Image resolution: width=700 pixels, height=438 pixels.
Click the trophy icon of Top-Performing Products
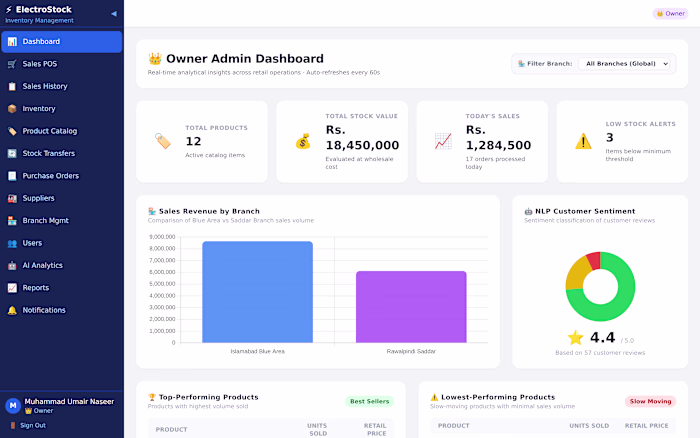[152, 397]
